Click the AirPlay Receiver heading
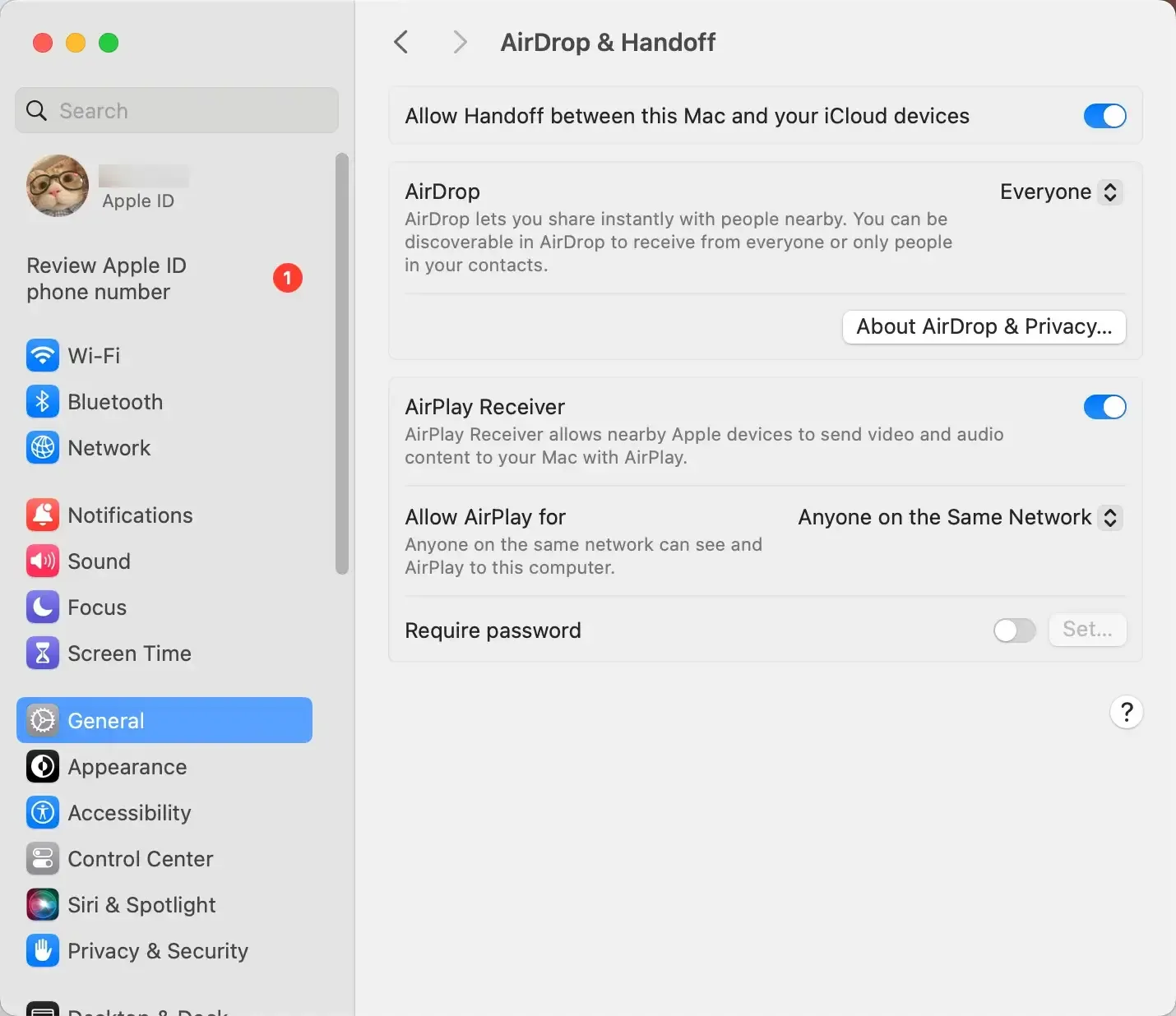The image size is (1176, 1016). point(484,407)
